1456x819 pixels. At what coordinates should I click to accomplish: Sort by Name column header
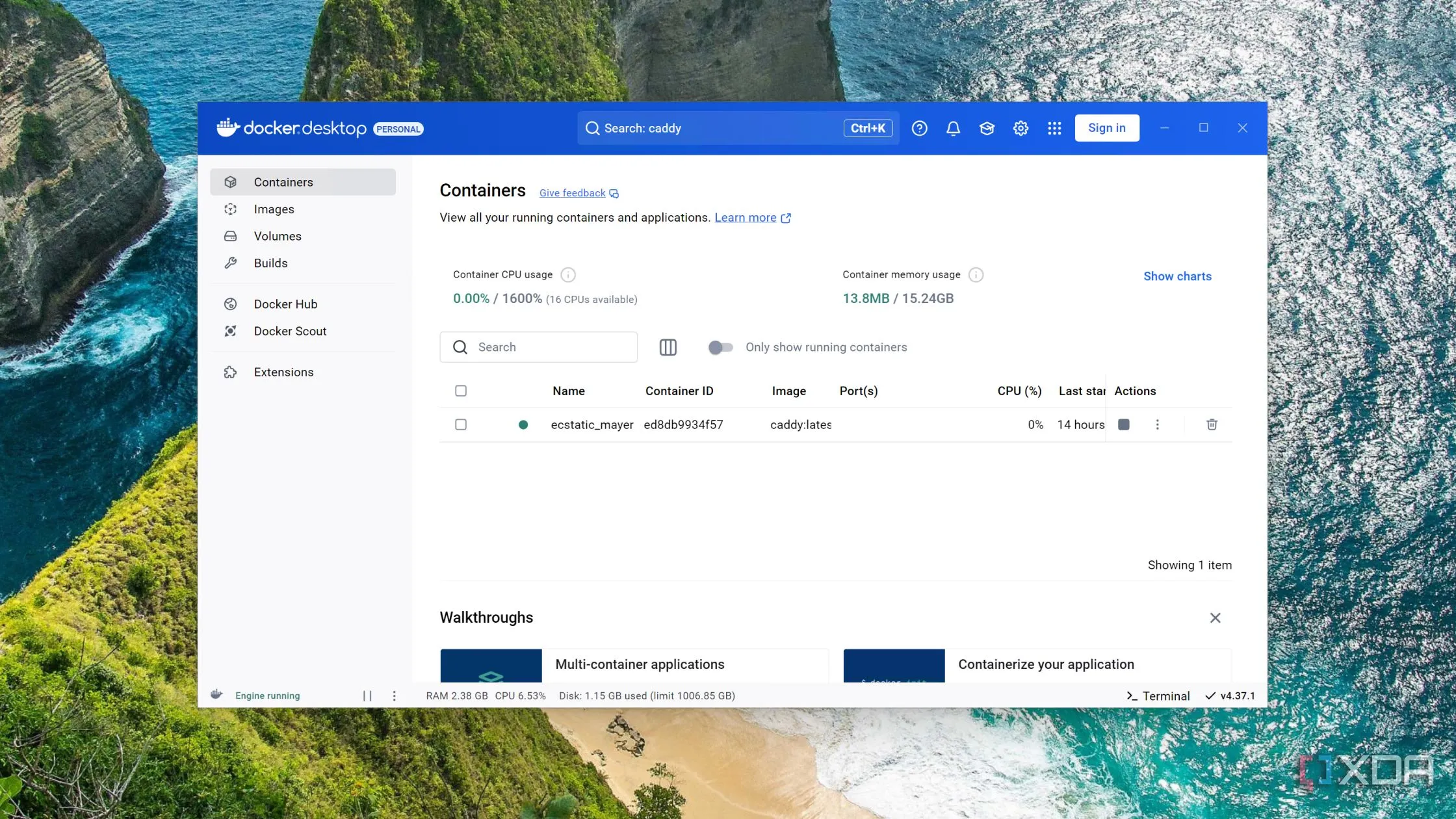568,391
